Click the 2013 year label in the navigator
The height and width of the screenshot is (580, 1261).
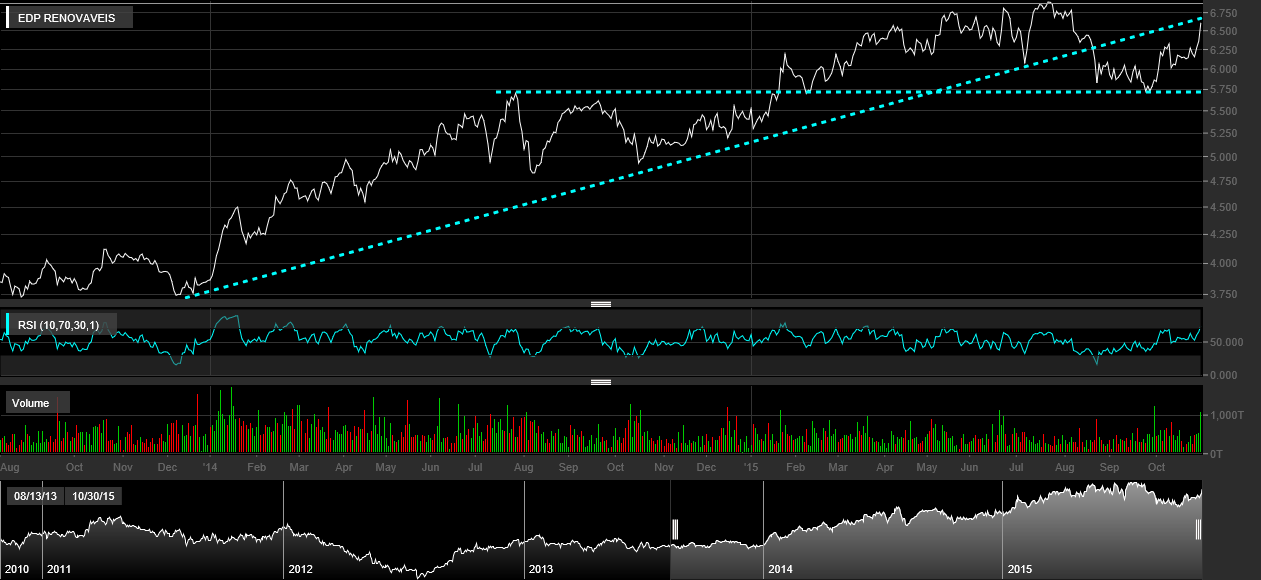pyautogui.click(x=540, y=569)
